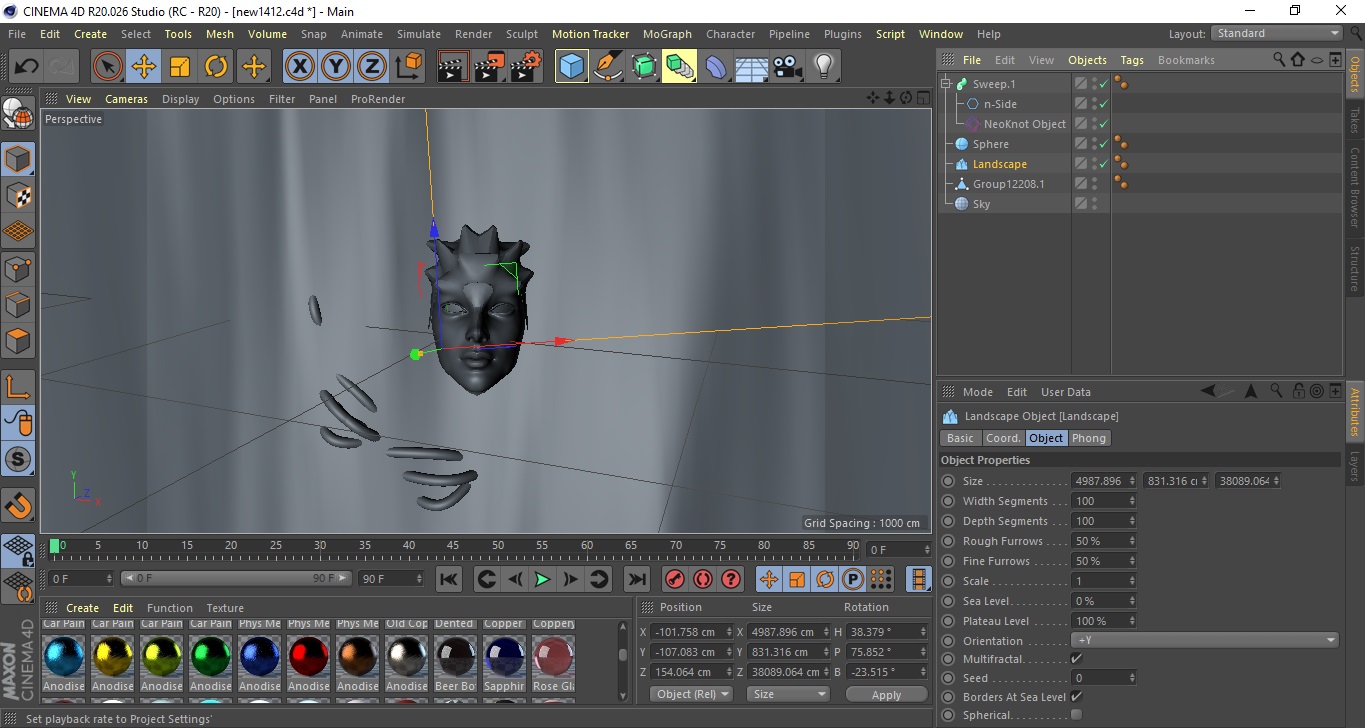
Task: Collapse the Sweep.1 tree item
Action: point(946,84)
